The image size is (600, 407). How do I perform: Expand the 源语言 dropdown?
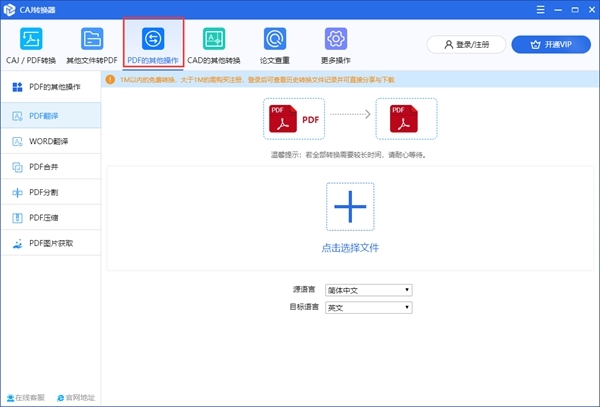pos(368,290)
